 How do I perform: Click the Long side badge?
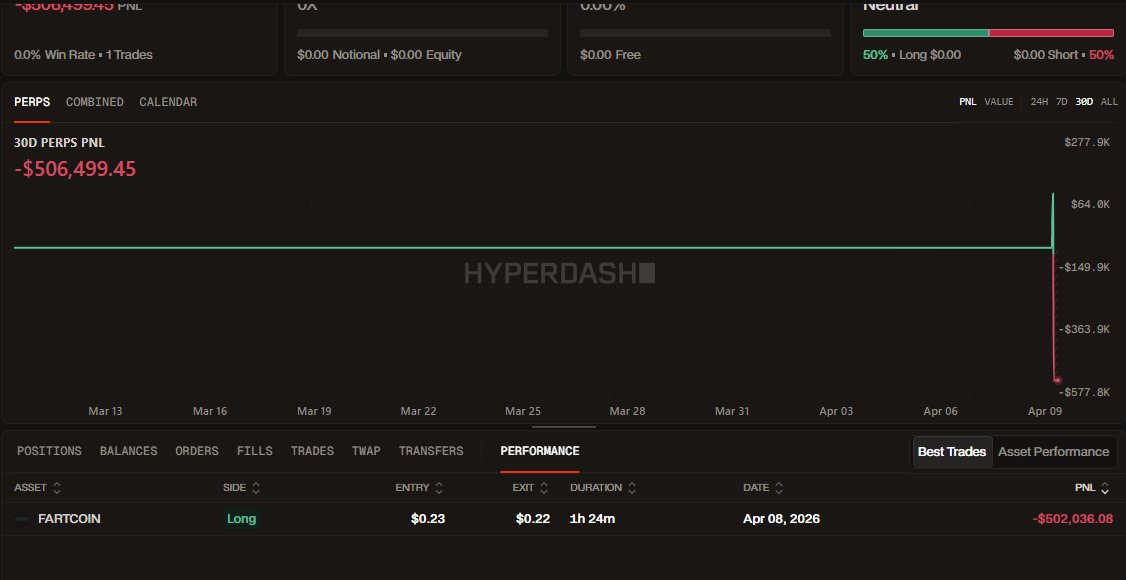pos(241,518)
